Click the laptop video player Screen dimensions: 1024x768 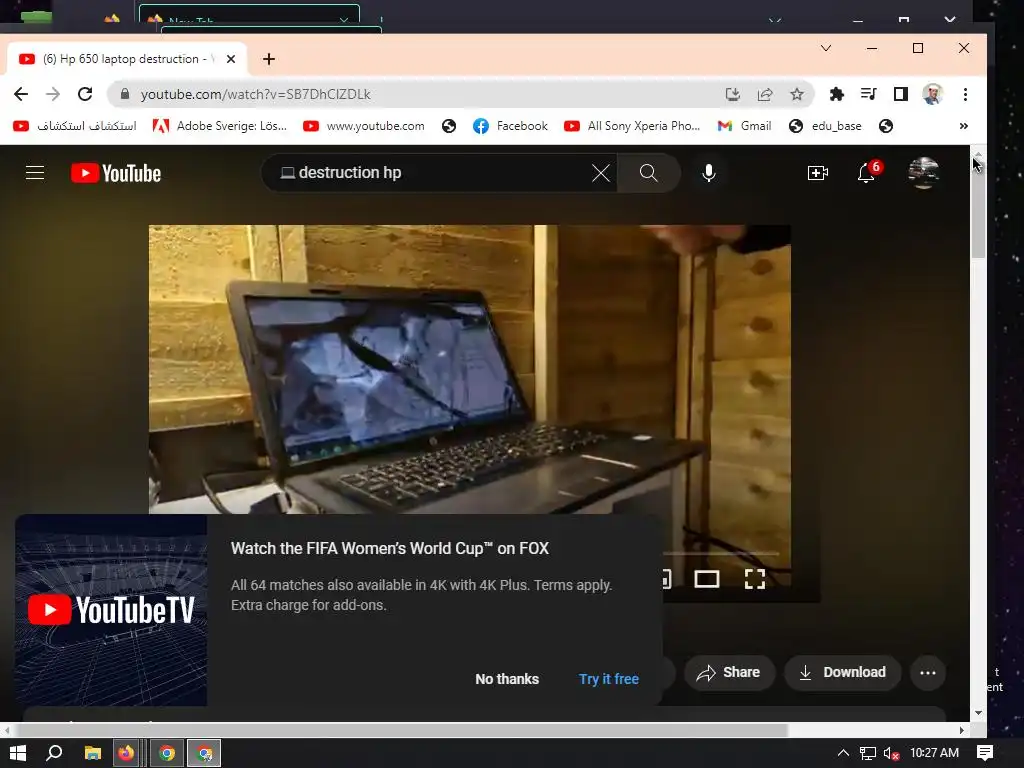470,369
